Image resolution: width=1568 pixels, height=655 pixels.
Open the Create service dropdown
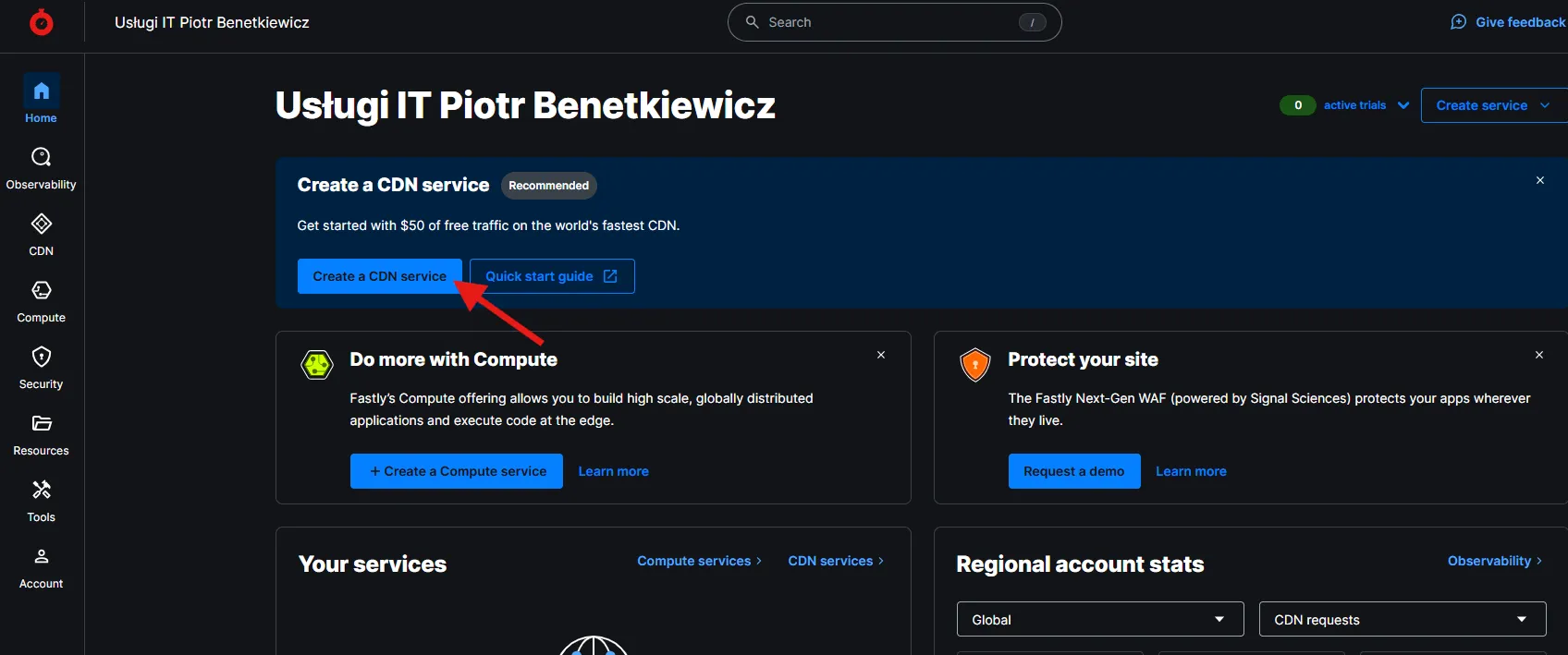[x=1492, y=105]
